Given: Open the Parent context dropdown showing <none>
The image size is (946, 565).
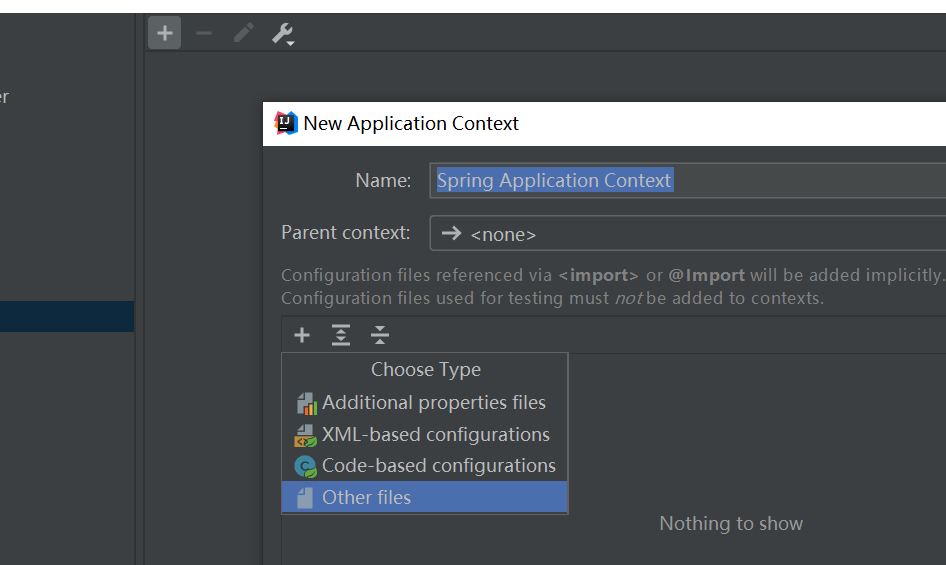Looking at the screenshot, I should (x=687, y=233).
